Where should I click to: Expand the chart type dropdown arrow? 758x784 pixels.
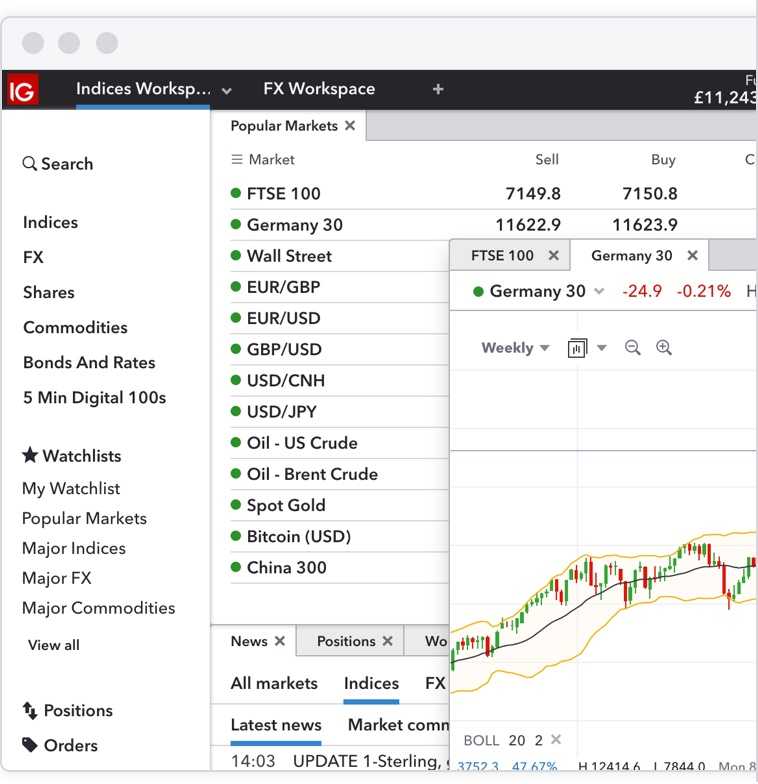tap(602, 348)
